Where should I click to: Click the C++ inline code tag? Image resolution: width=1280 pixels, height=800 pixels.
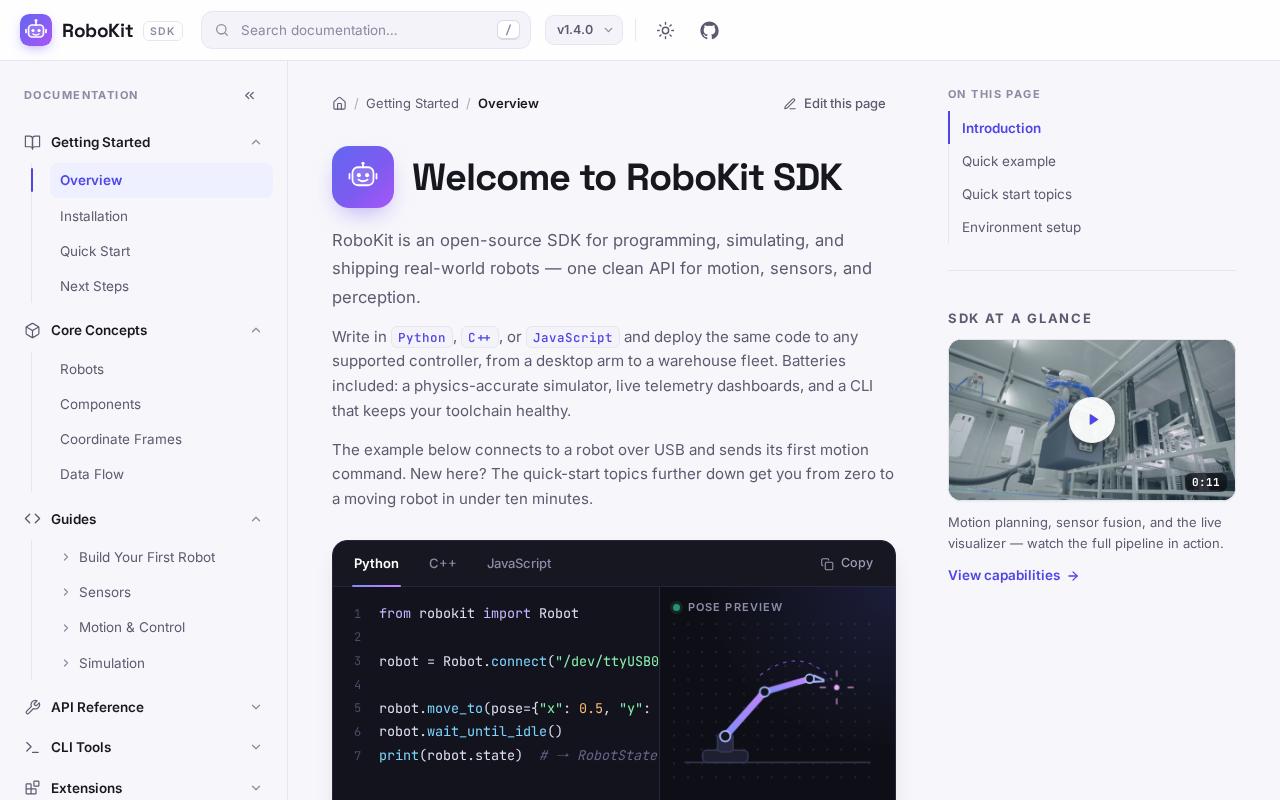[x=480, y=337]
